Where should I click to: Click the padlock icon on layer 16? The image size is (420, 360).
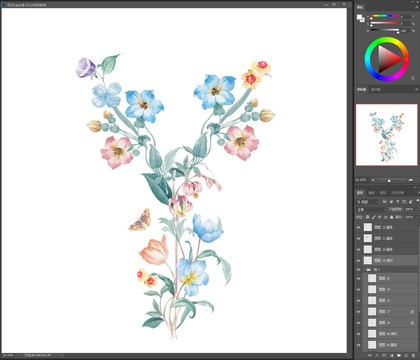(x=412, y=323)
